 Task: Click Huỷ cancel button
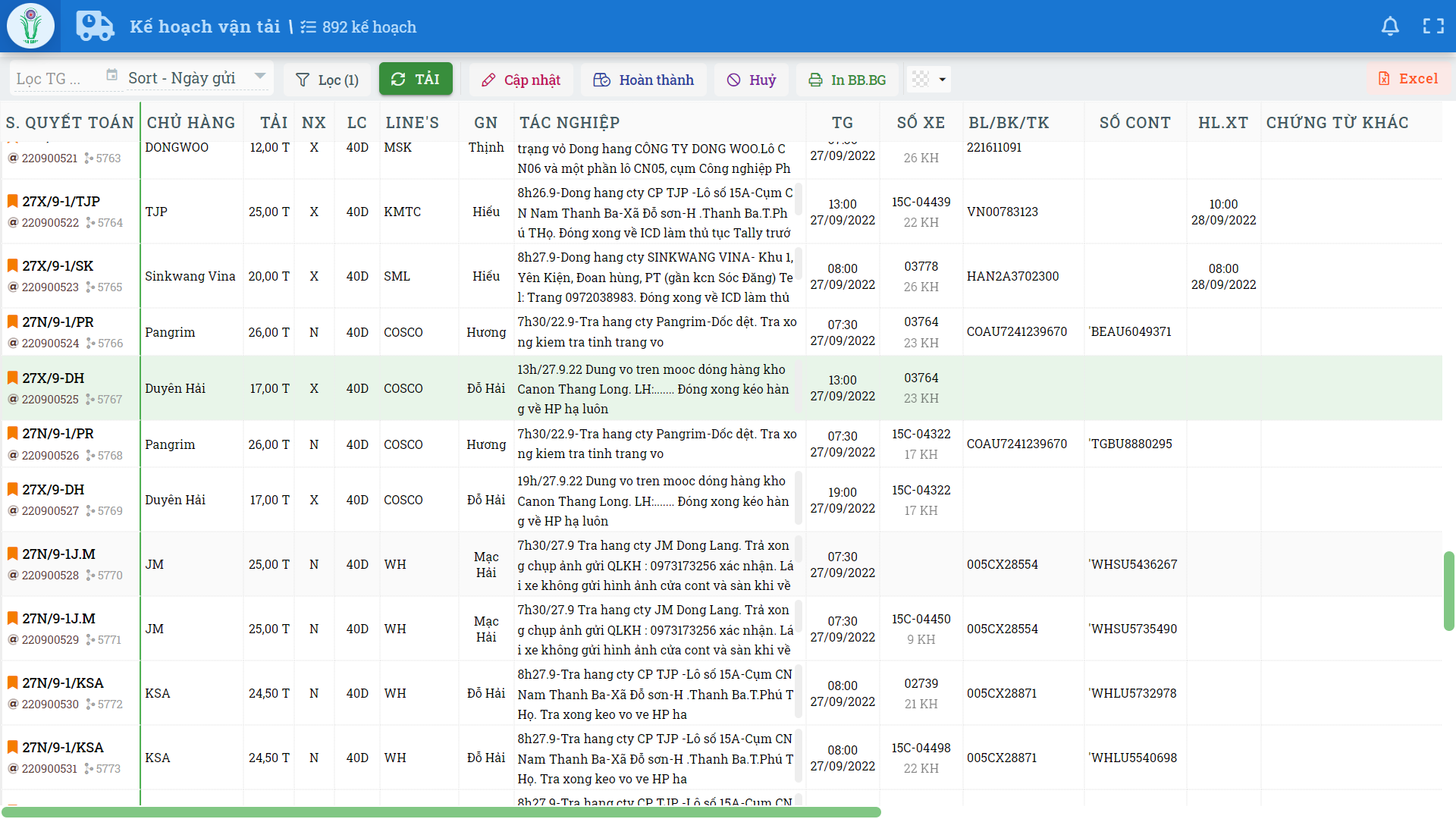(x=751, y=80)
